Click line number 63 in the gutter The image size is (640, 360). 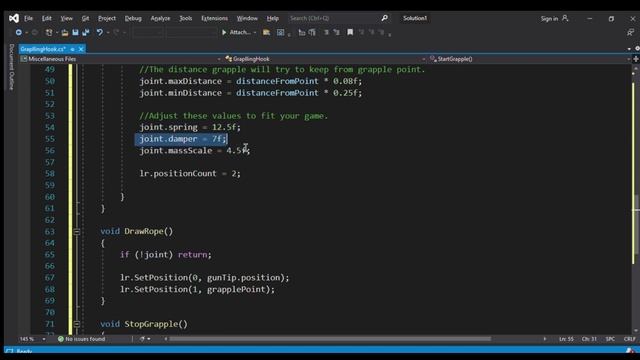click(49, 232)
